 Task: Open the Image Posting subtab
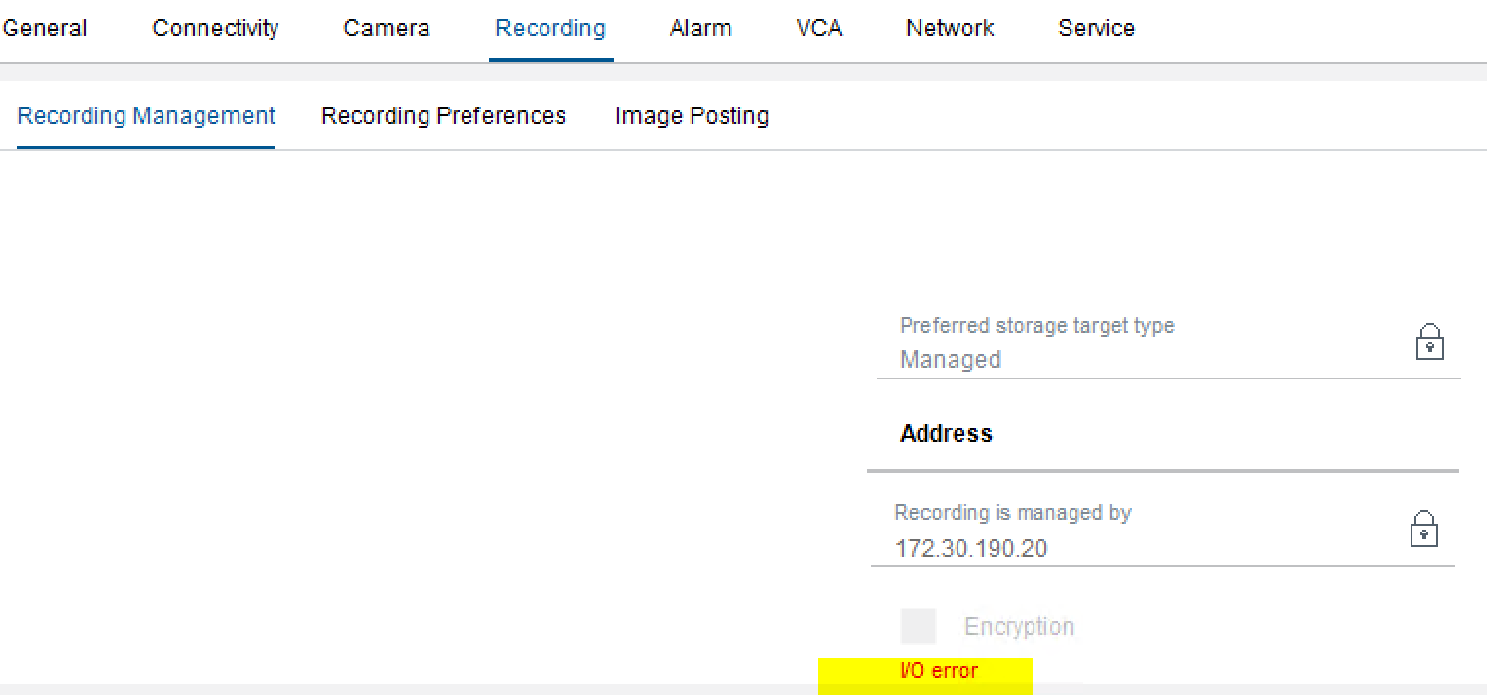692,115
